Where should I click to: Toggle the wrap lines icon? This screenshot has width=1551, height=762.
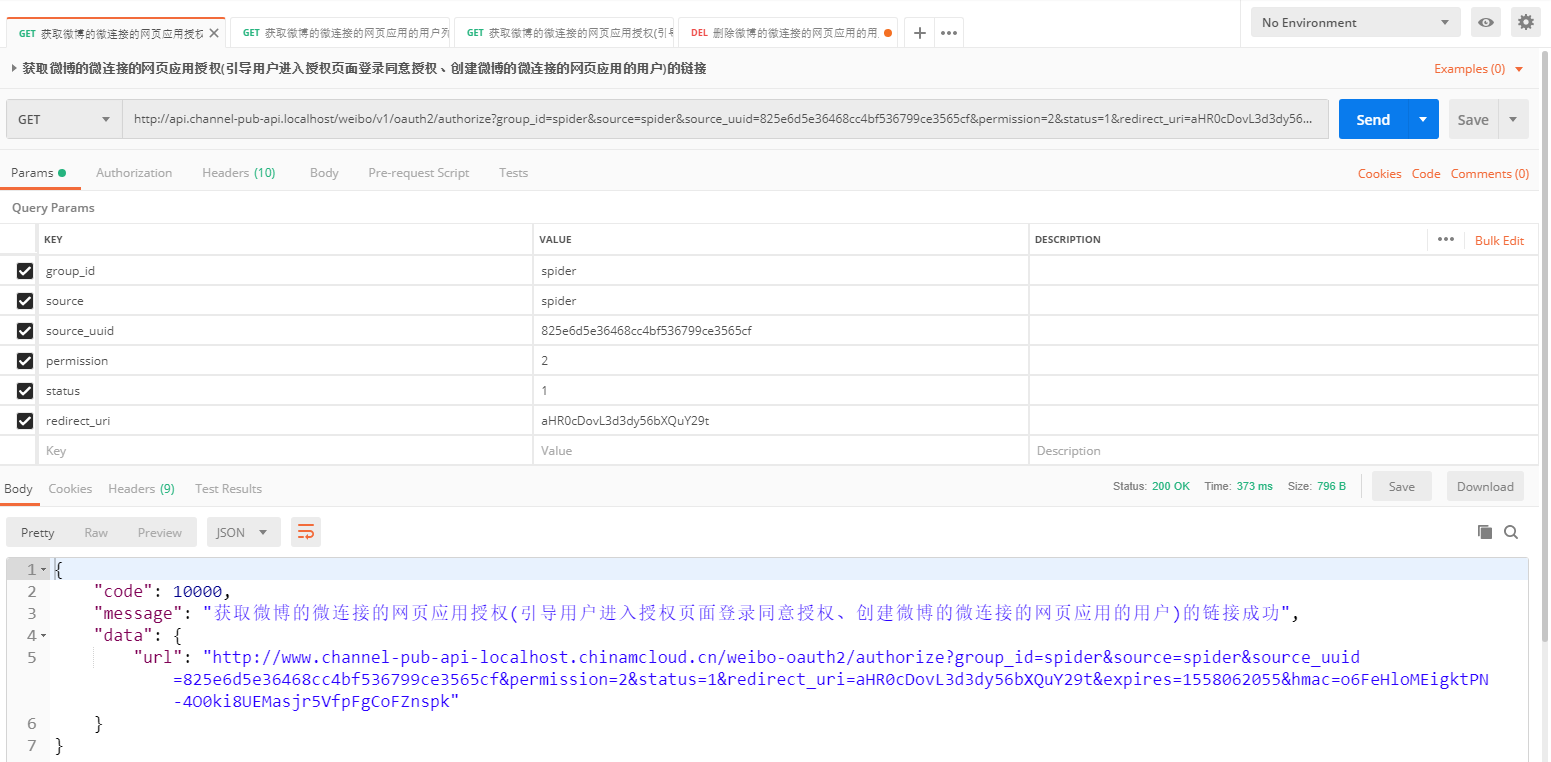(x=306, y=533)
